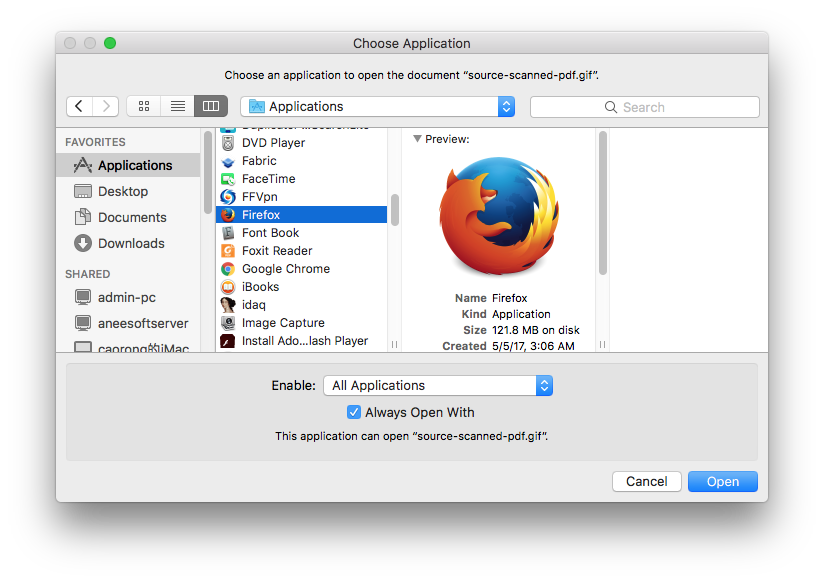Select the "Fabric" name text
Viewport: 824px width, 582px height.
[259, 161]
